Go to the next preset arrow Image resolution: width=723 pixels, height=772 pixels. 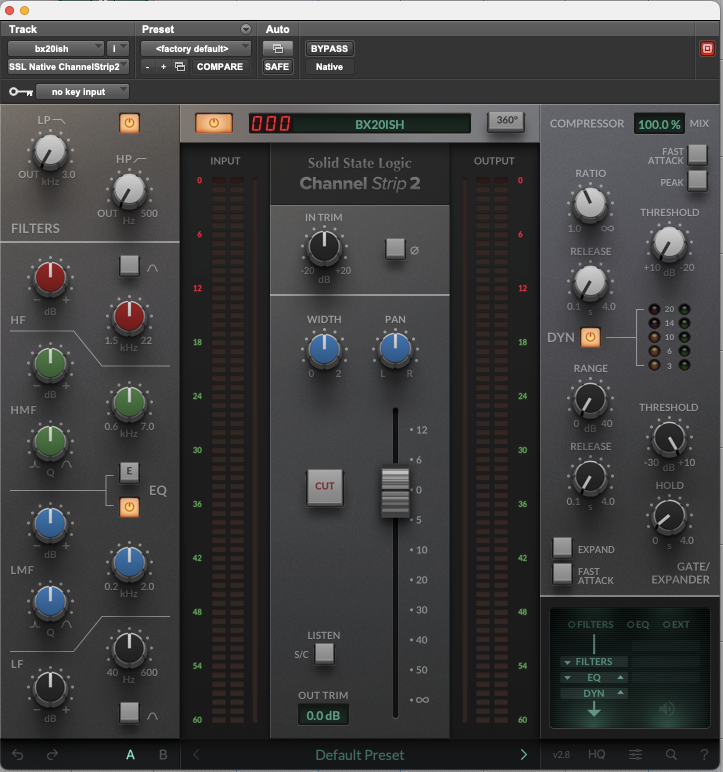click(x=524, y=754)
